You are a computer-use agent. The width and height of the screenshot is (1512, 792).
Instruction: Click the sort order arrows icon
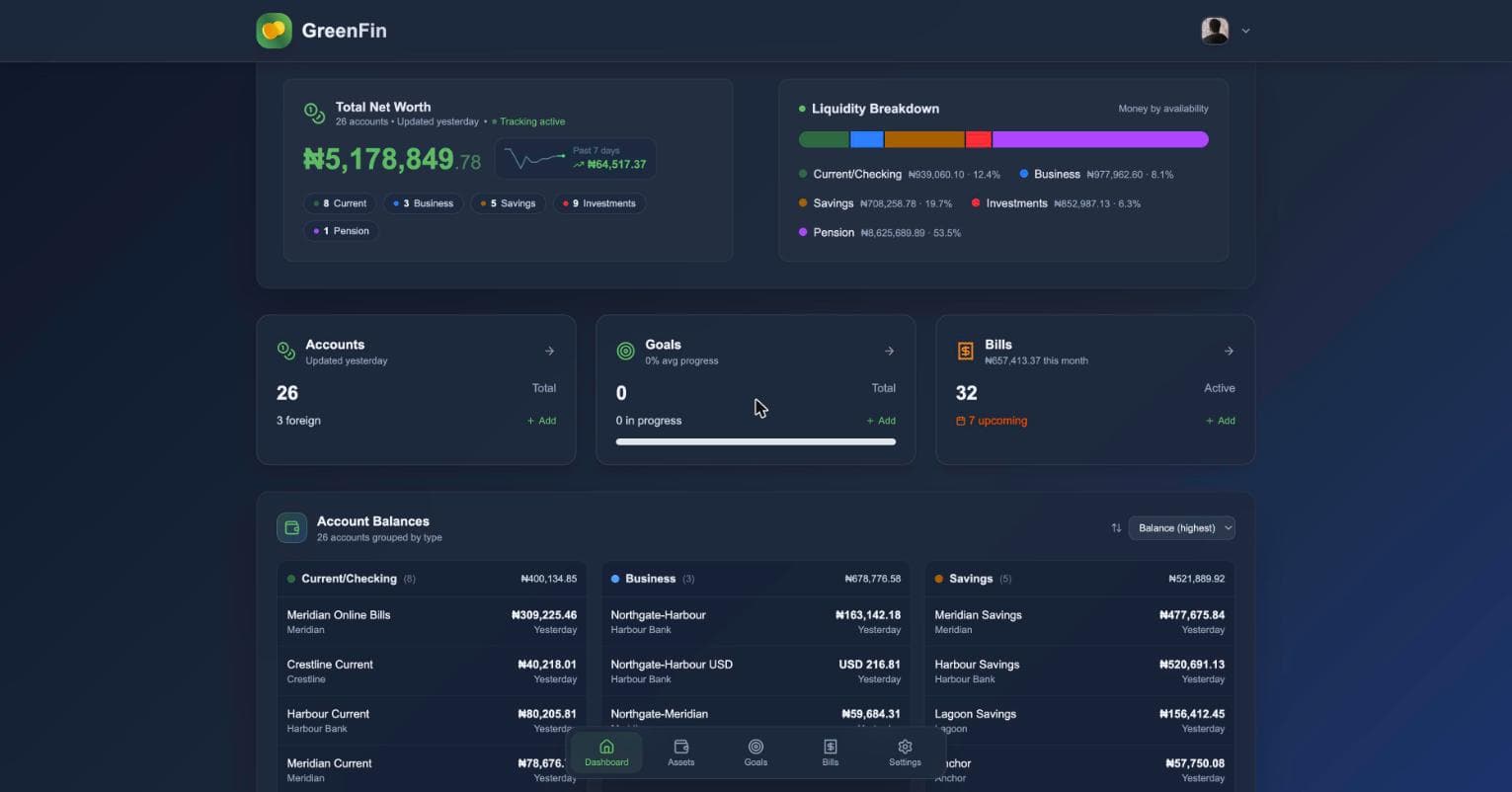(1116, 528)
